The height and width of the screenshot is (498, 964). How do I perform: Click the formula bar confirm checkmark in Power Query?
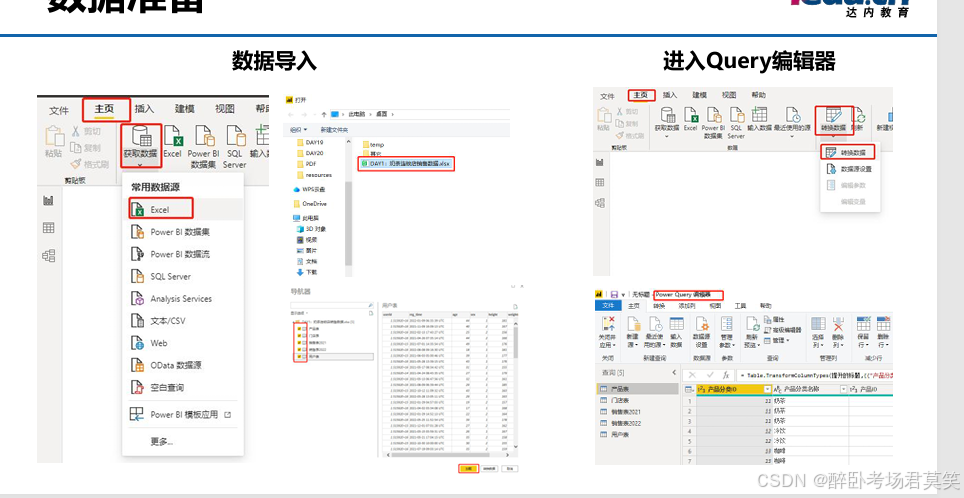click(710, 374)
